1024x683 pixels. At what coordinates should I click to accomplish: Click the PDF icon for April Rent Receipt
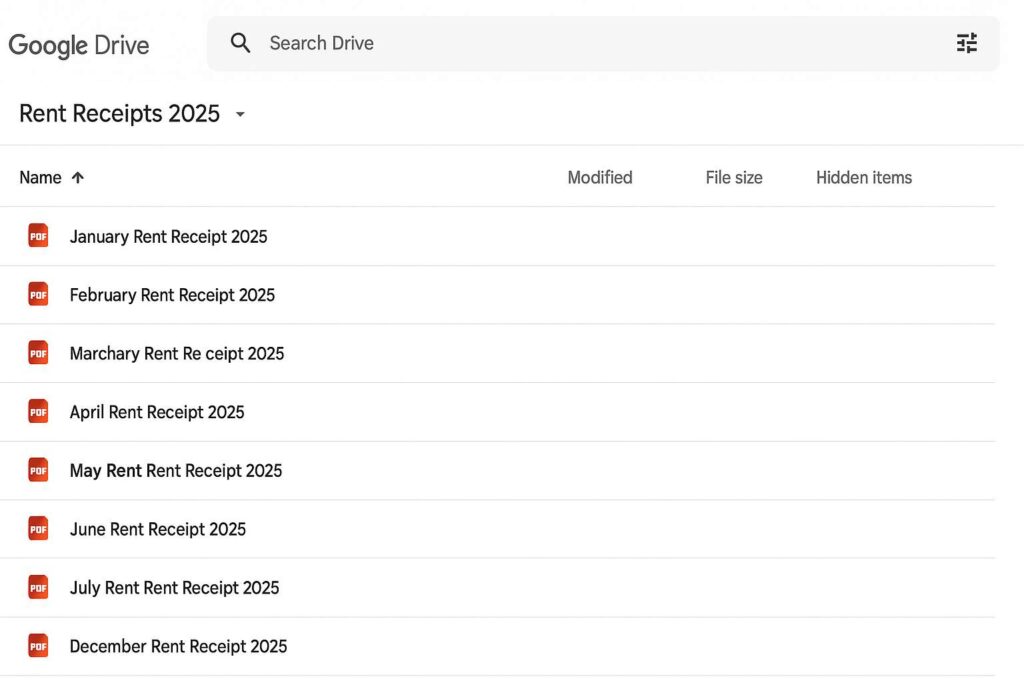[38, 411]
